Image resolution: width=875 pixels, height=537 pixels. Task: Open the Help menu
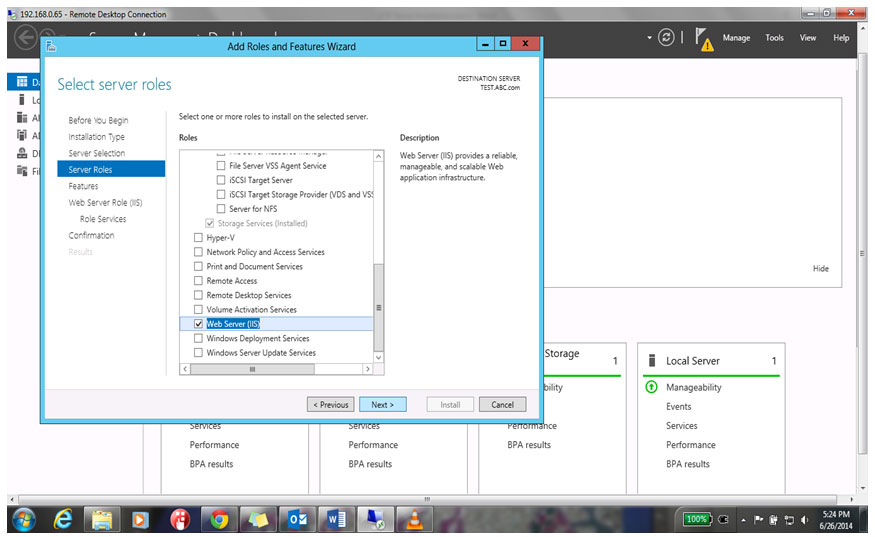(x=841, y=38)
